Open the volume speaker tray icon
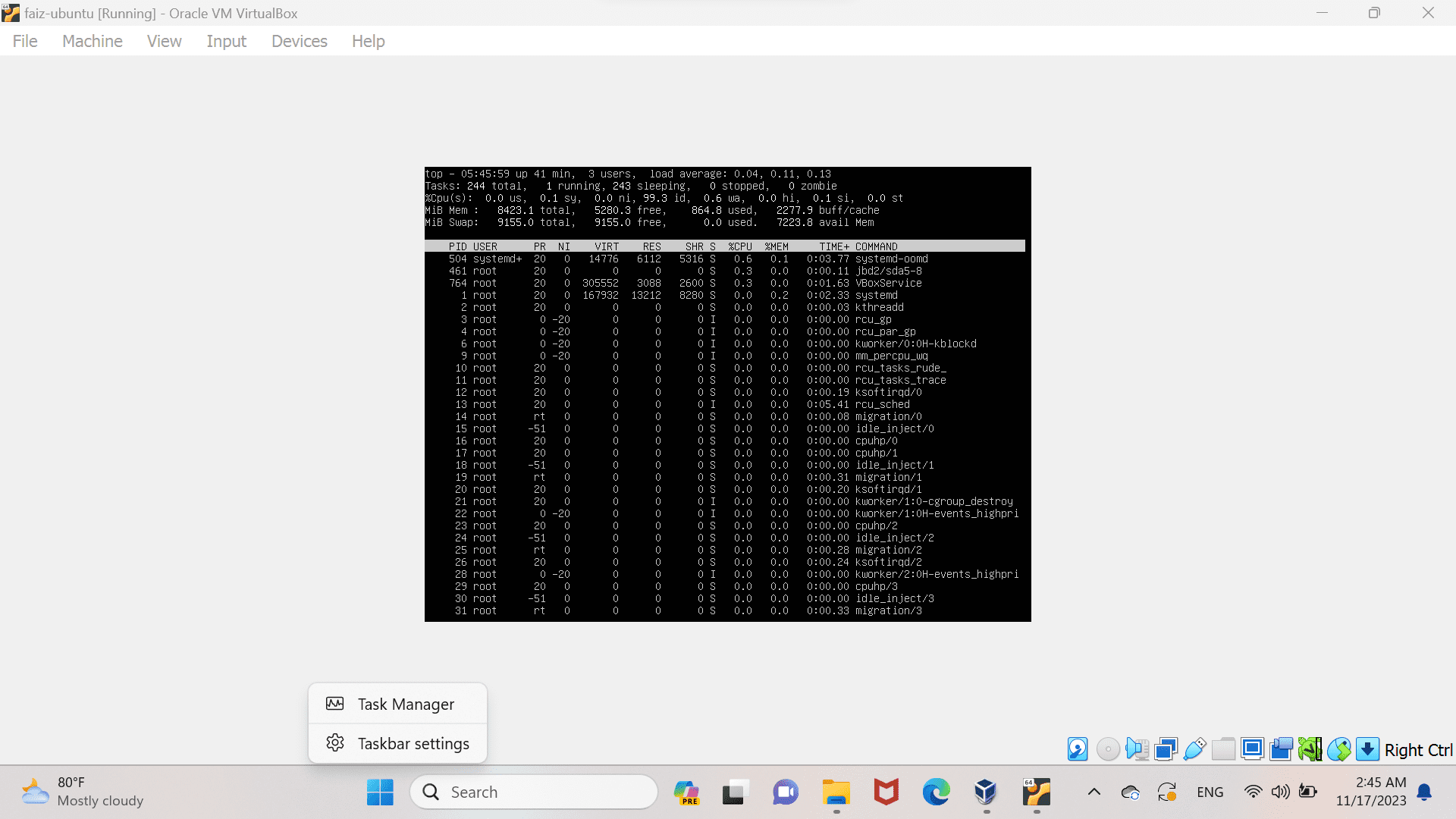 click(1281, 792)
